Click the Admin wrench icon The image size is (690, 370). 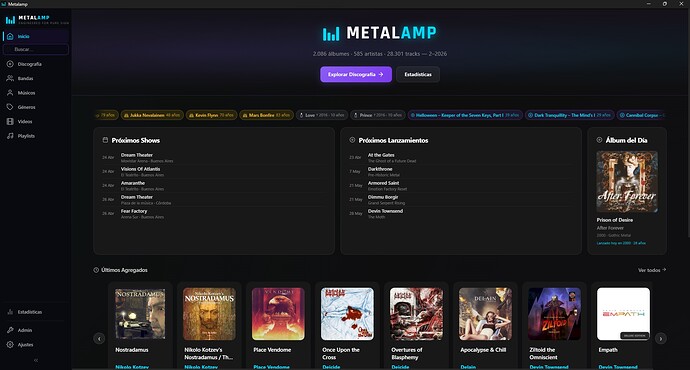coord(10,330)
